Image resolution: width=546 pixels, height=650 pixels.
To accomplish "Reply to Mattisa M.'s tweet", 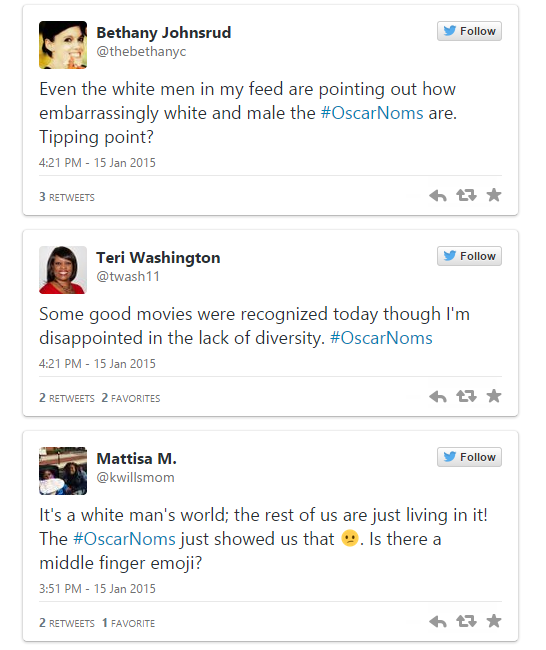I will pos(438,621).
